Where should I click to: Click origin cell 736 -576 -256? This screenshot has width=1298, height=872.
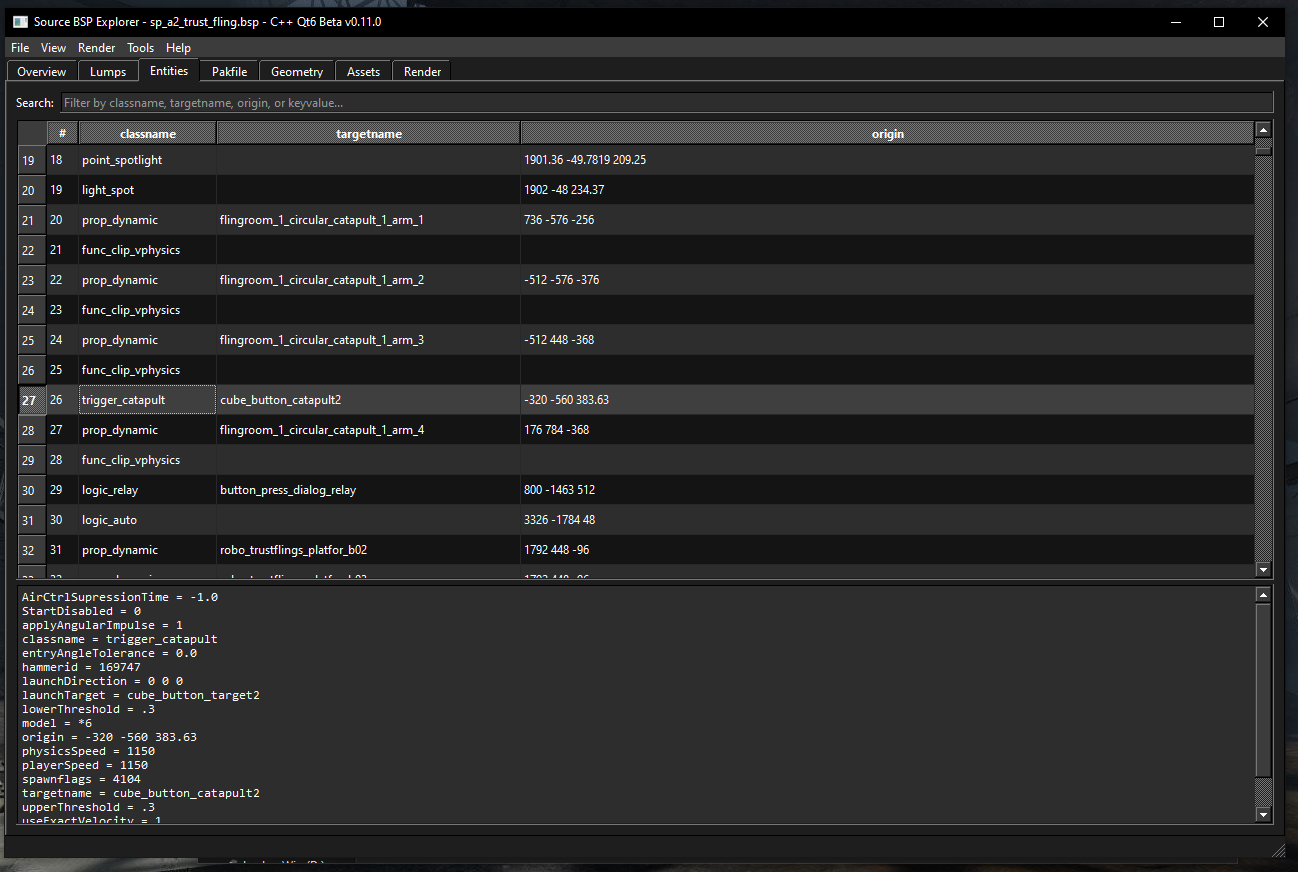coord(887,220)
